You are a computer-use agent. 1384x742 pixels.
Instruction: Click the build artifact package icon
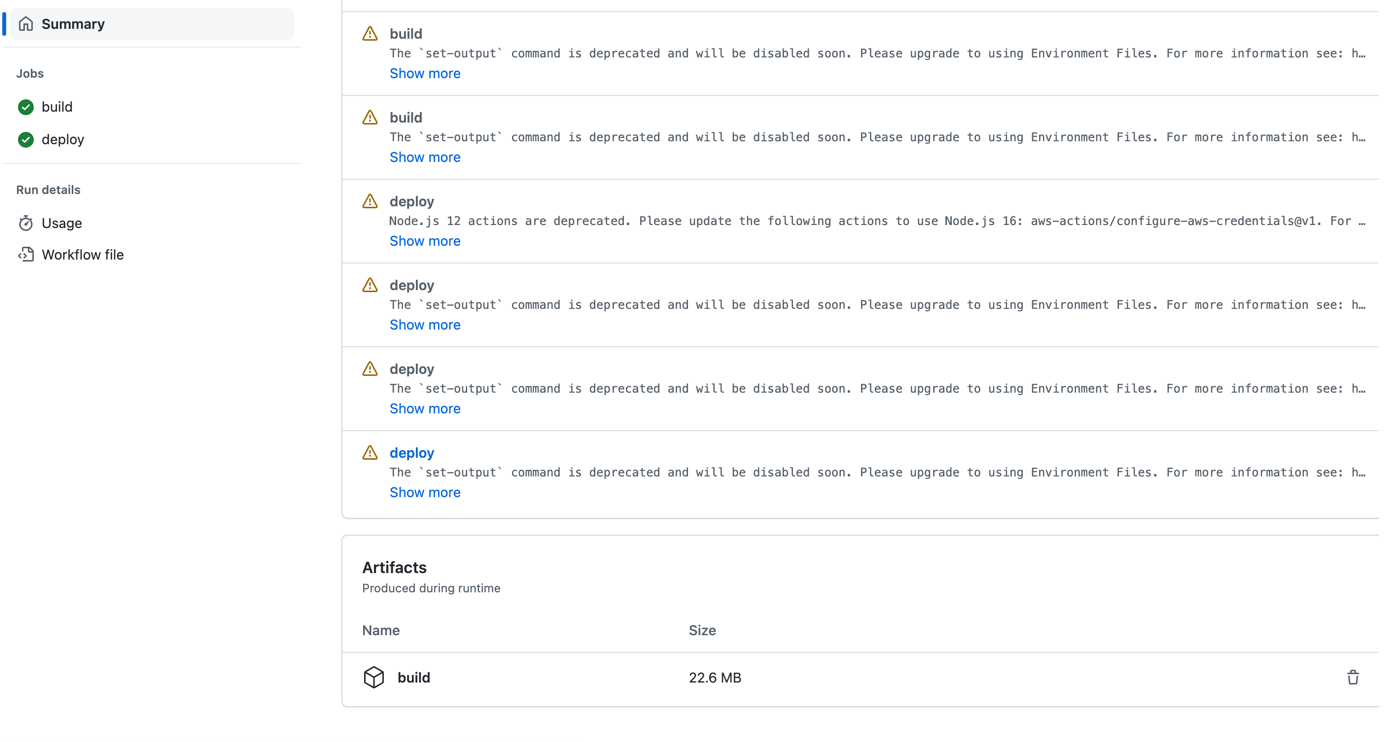(374, 678)
